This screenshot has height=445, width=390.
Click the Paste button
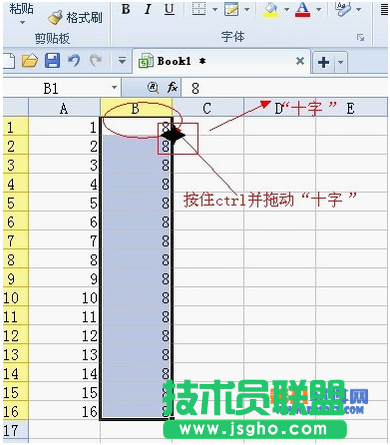coord(21,9)
